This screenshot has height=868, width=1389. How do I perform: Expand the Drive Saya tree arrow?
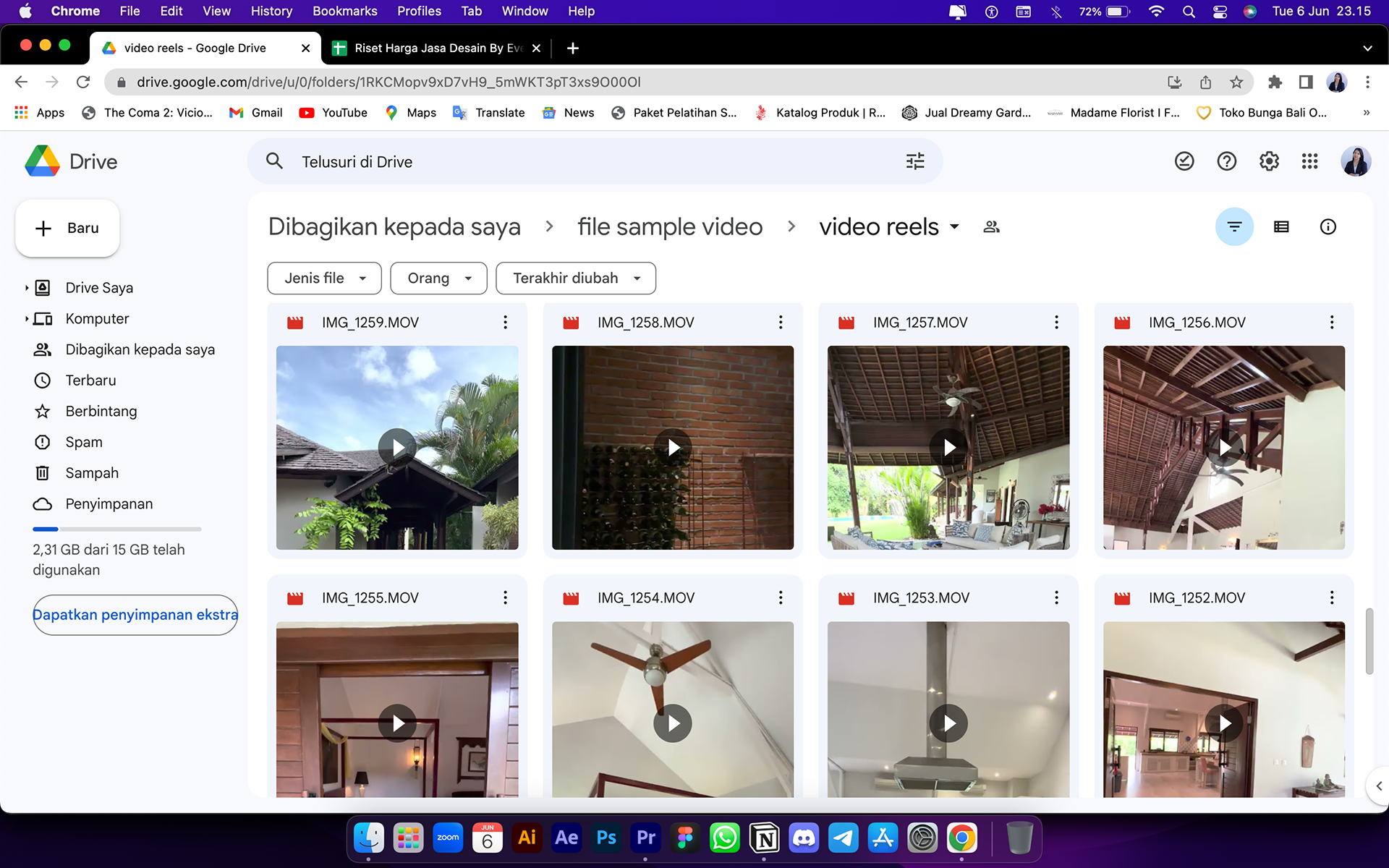(27, 288)
